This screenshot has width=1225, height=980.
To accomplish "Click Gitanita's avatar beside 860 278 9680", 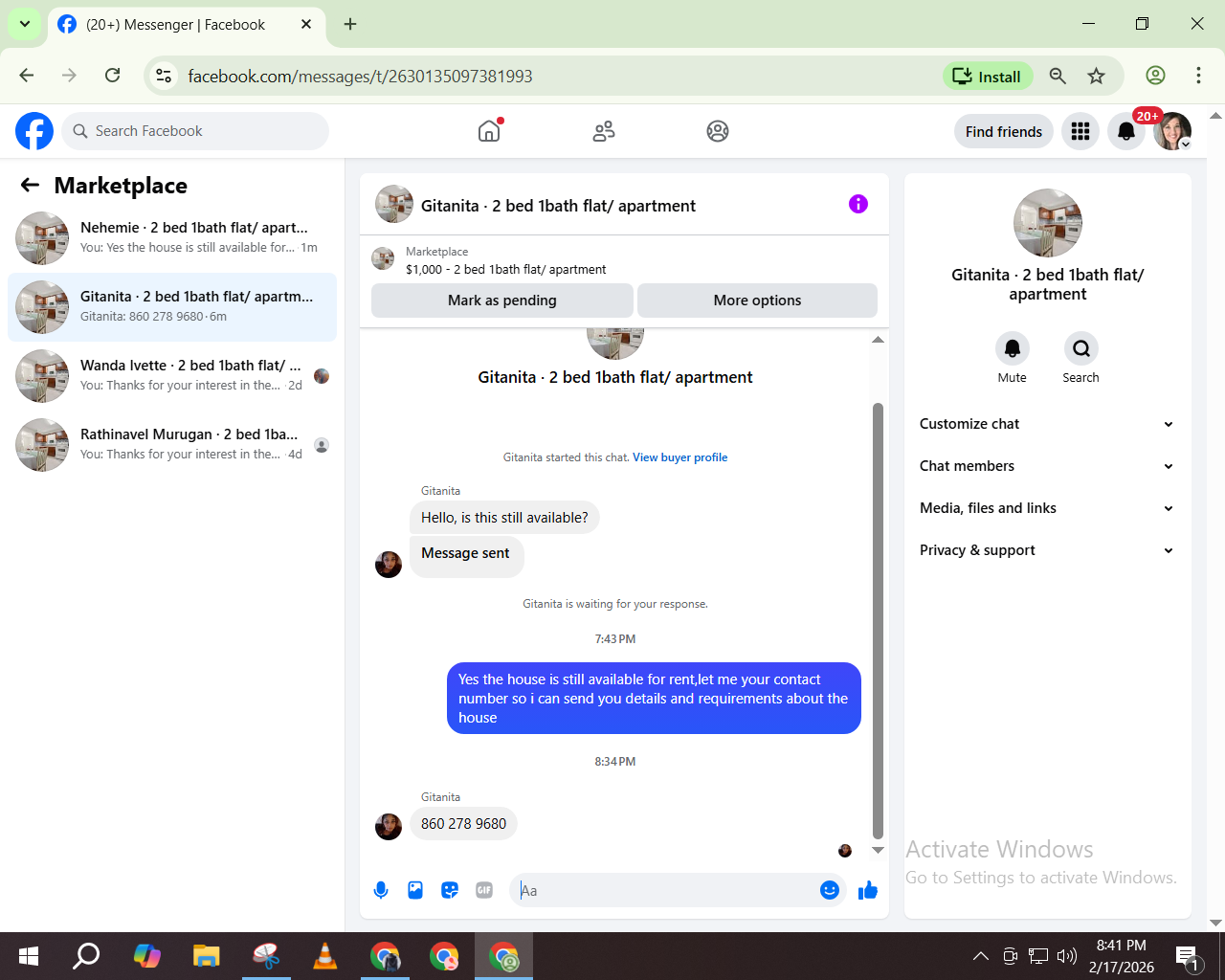I will 389,826.
